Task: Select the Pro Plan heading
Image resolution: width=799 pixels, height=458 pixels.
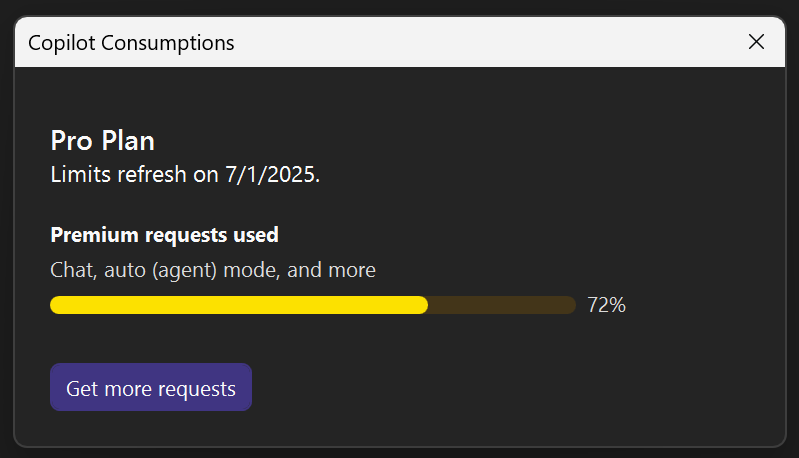Action: (x=102, y=141)
